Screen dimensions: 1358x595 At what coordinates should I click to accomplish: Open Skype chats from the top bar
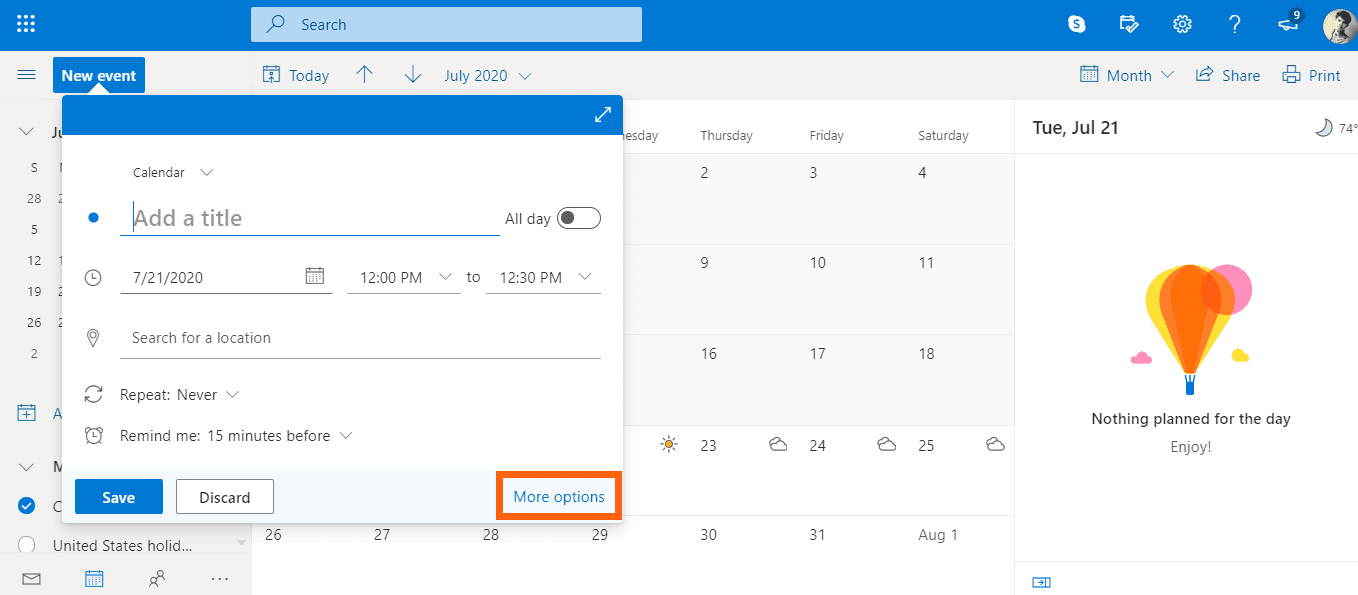(1076, 23)
